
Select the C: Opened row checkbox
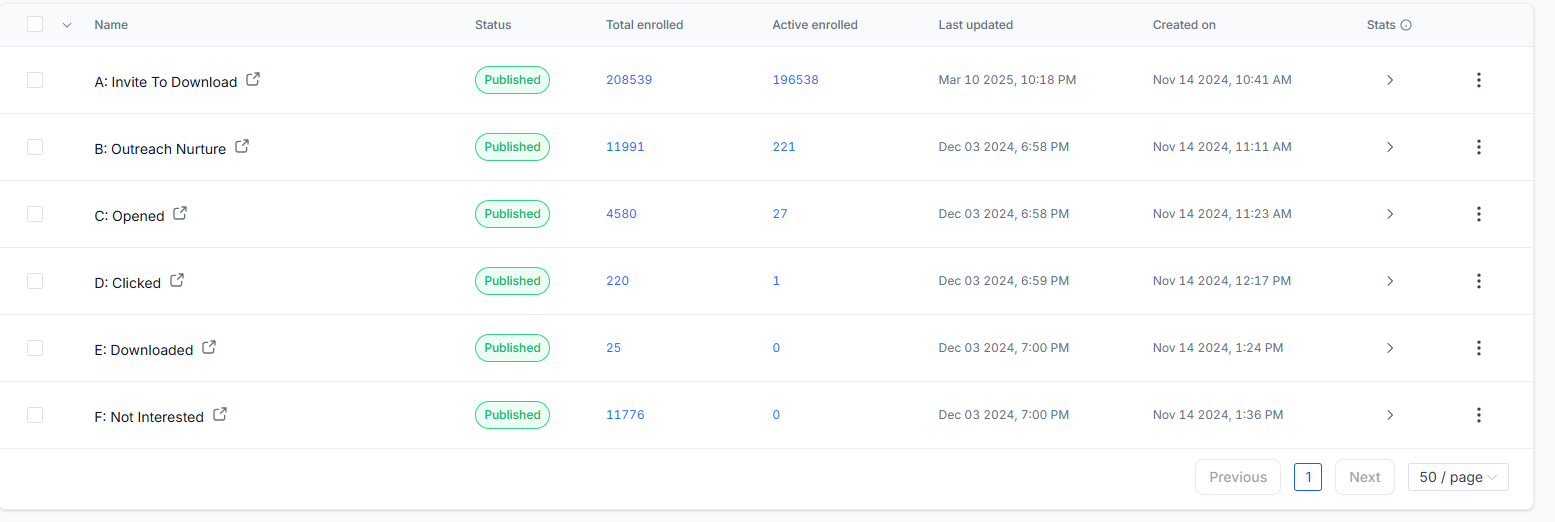[35, 214]
